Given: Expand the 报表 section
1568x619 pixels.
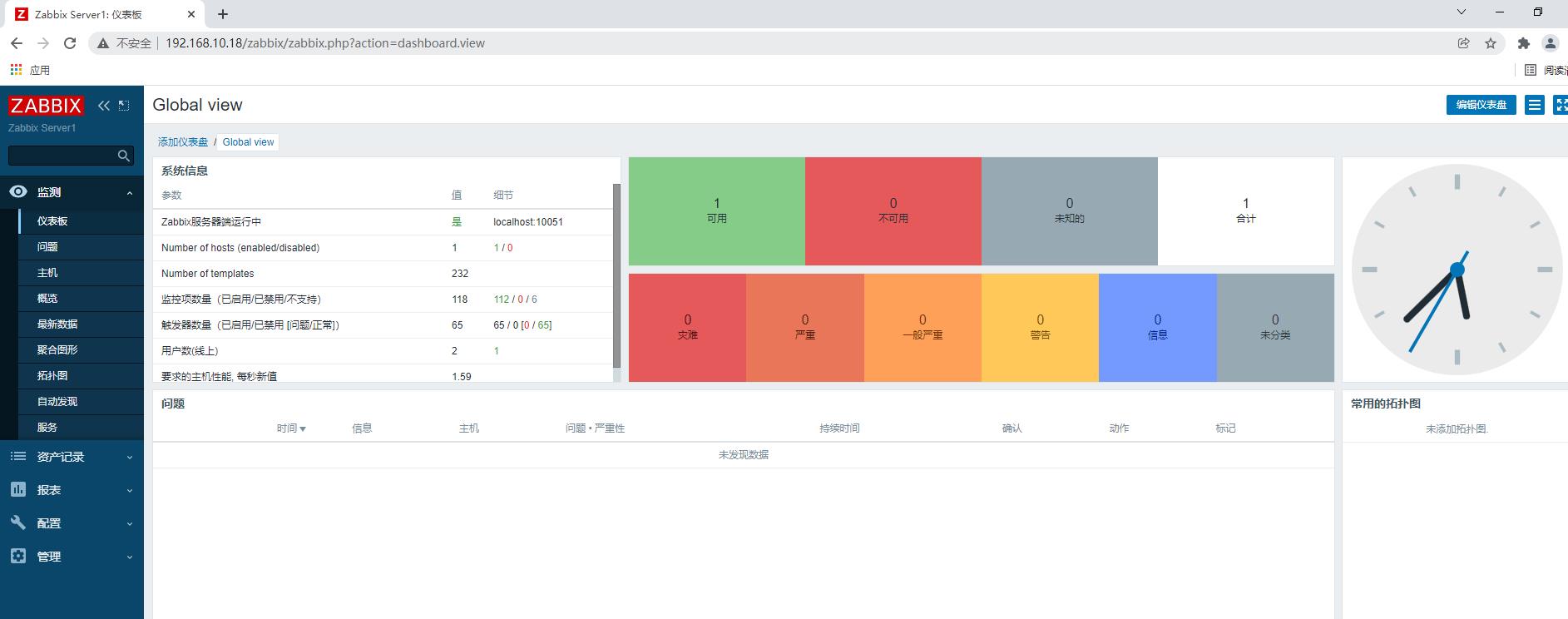Looking at the screenshot, I should coord(72,490).
